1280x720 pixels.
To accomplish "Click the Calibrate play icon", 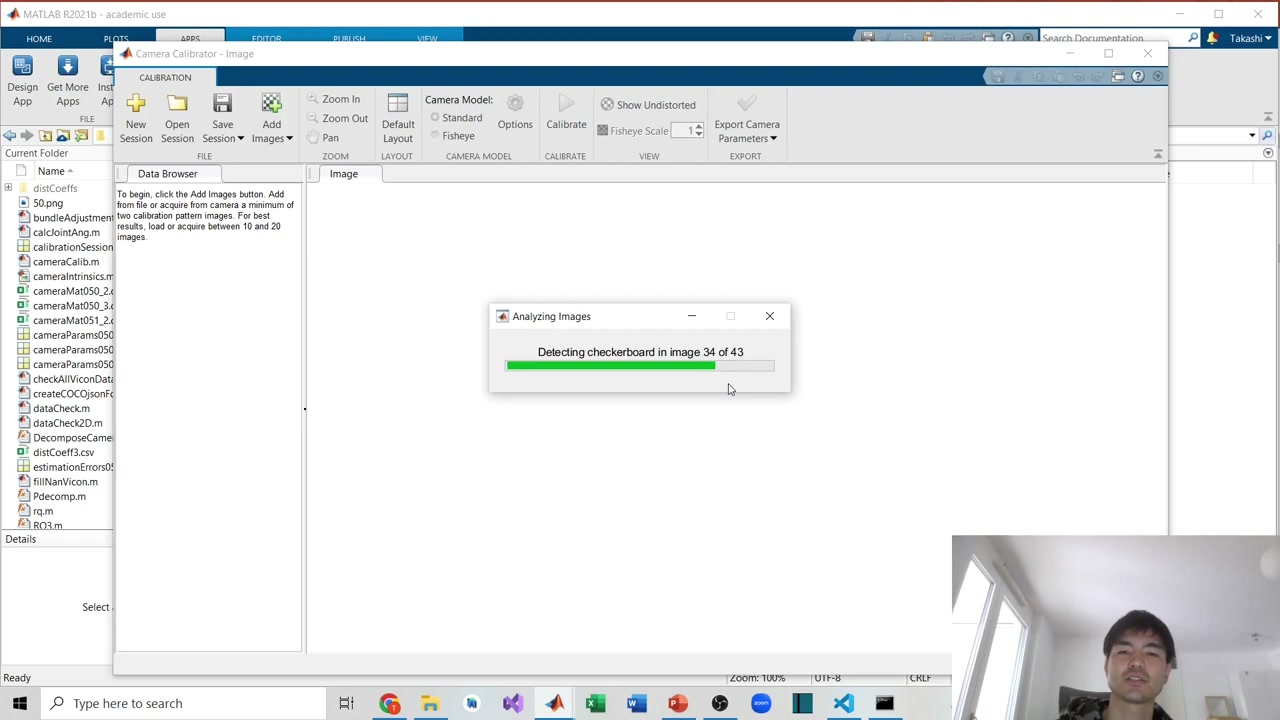I will coord(566,103).
